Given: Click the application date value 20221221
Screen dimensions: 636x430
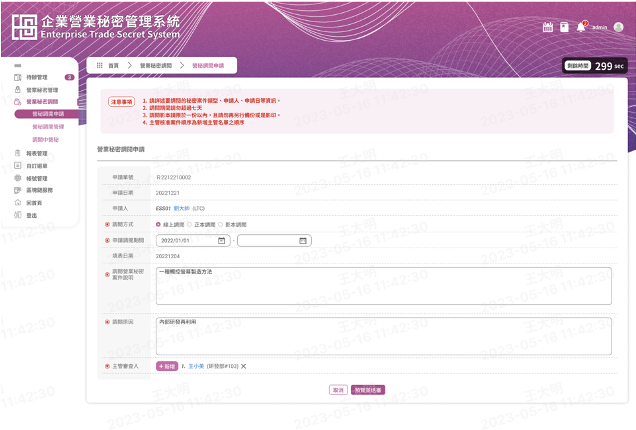Looking at the screenshot, I should pos(168,193).
